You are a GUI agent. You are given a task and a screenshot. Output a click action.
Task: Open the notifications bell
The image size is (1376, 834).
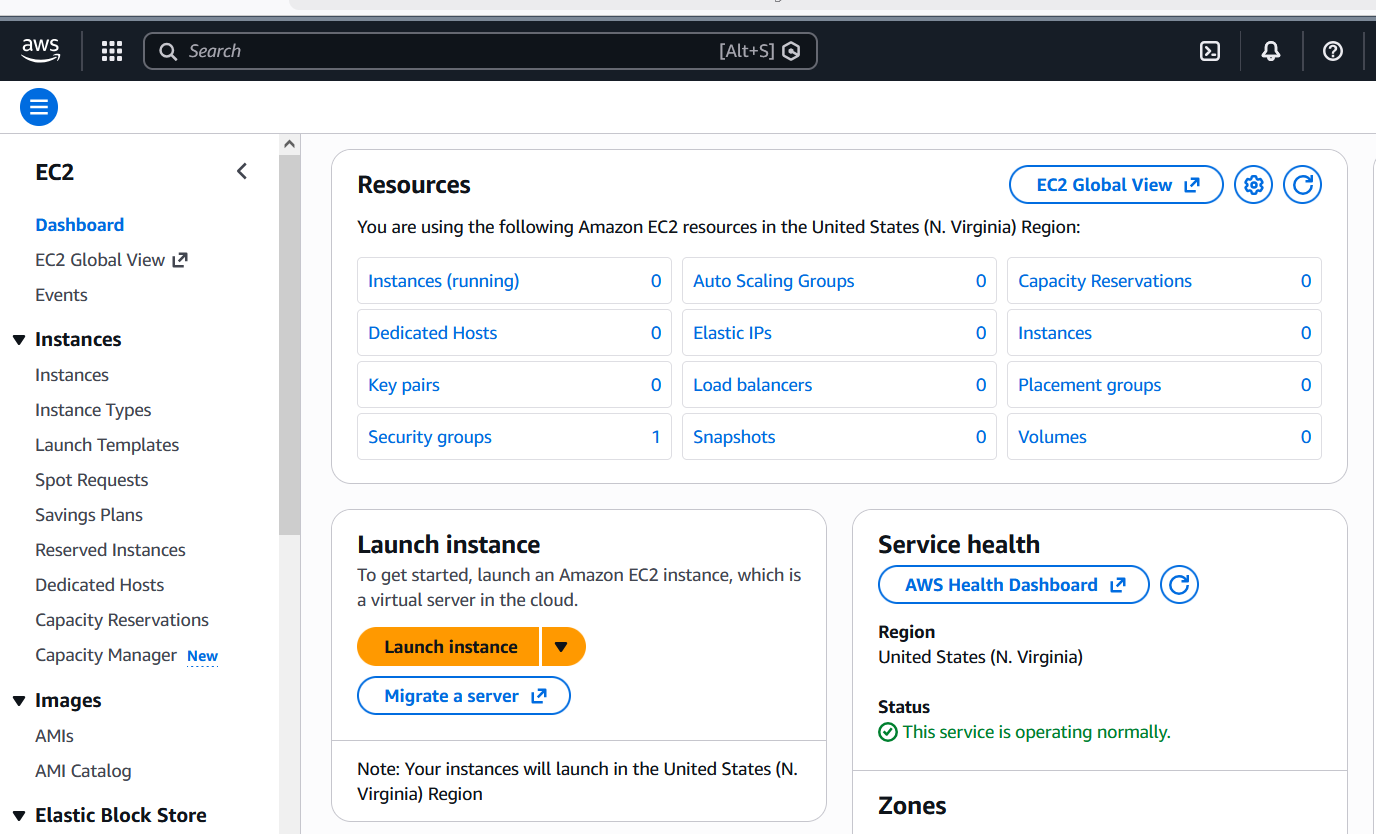point(1270,50)
